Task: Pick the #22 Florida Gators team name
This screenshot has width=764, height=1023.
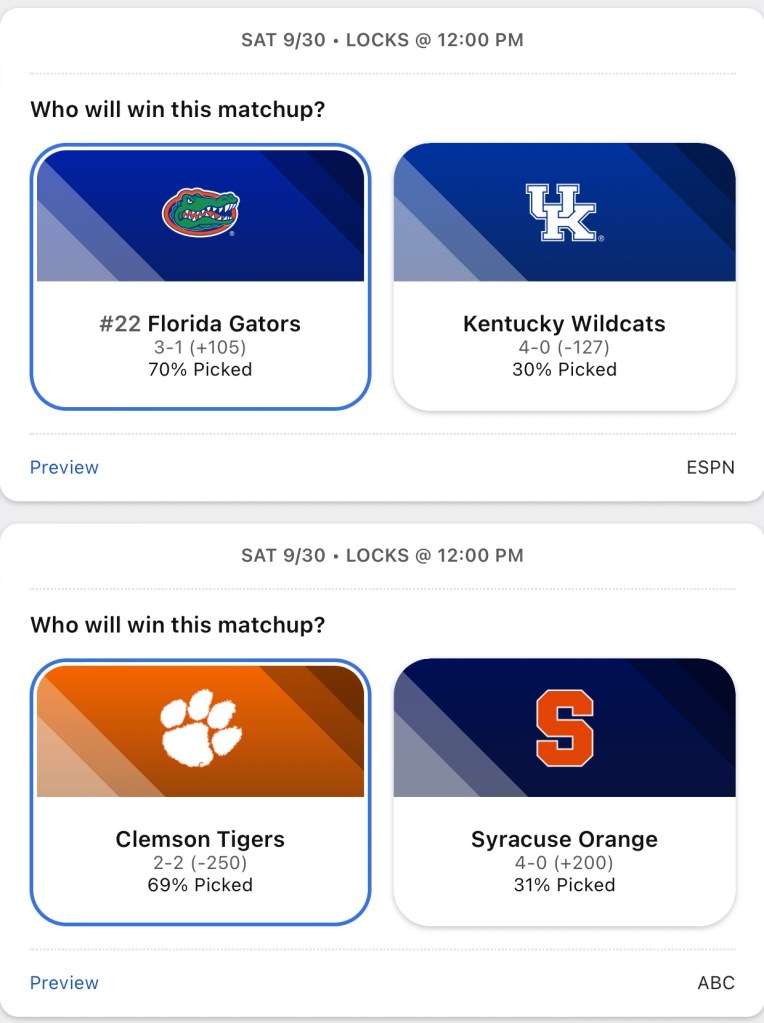Action: pyautogui.click(x=200, y=323)
